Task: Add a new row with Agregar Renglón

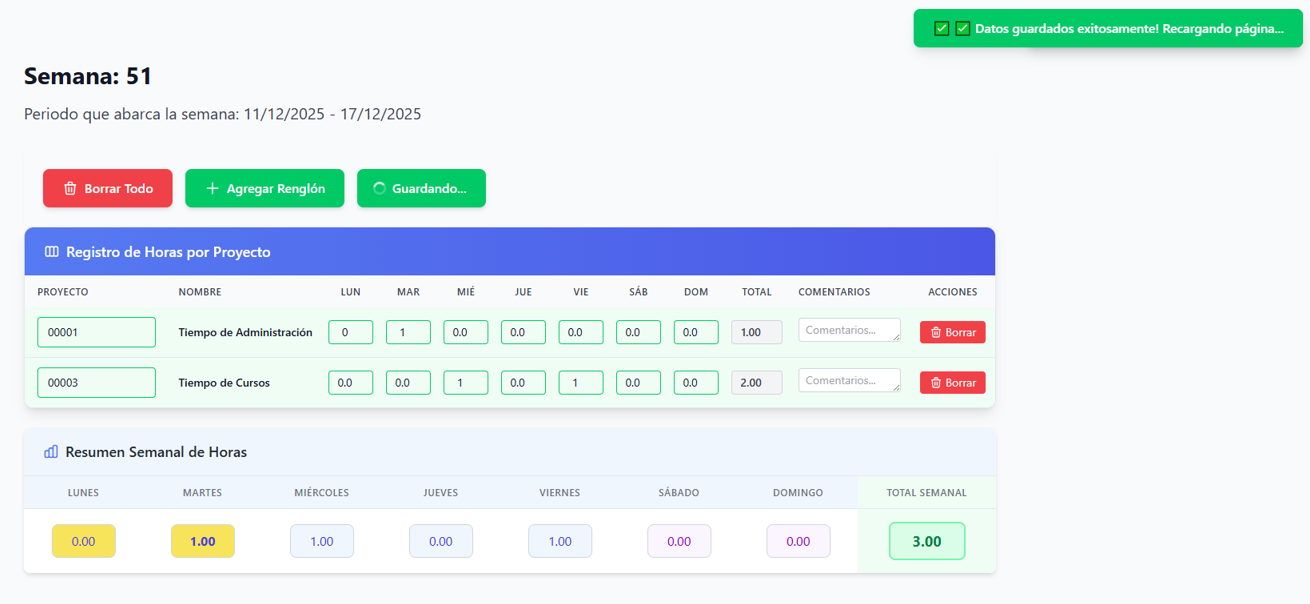Action: [x=264, y=189]
